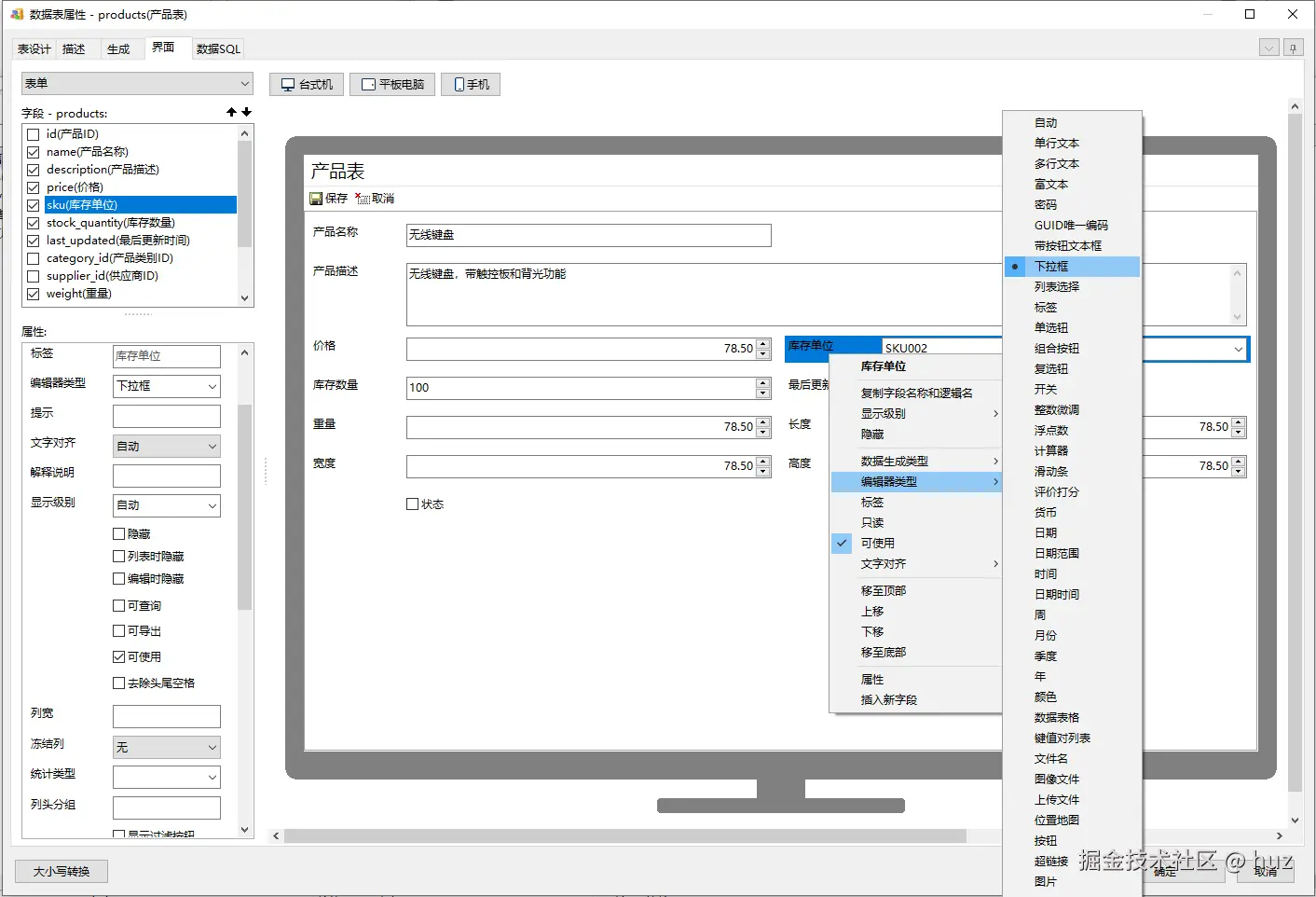The width and height of the screenshot is (1316, 897).
Task: Switch preview to 平板电脑 tablet icon
Action: pos(369,85)
